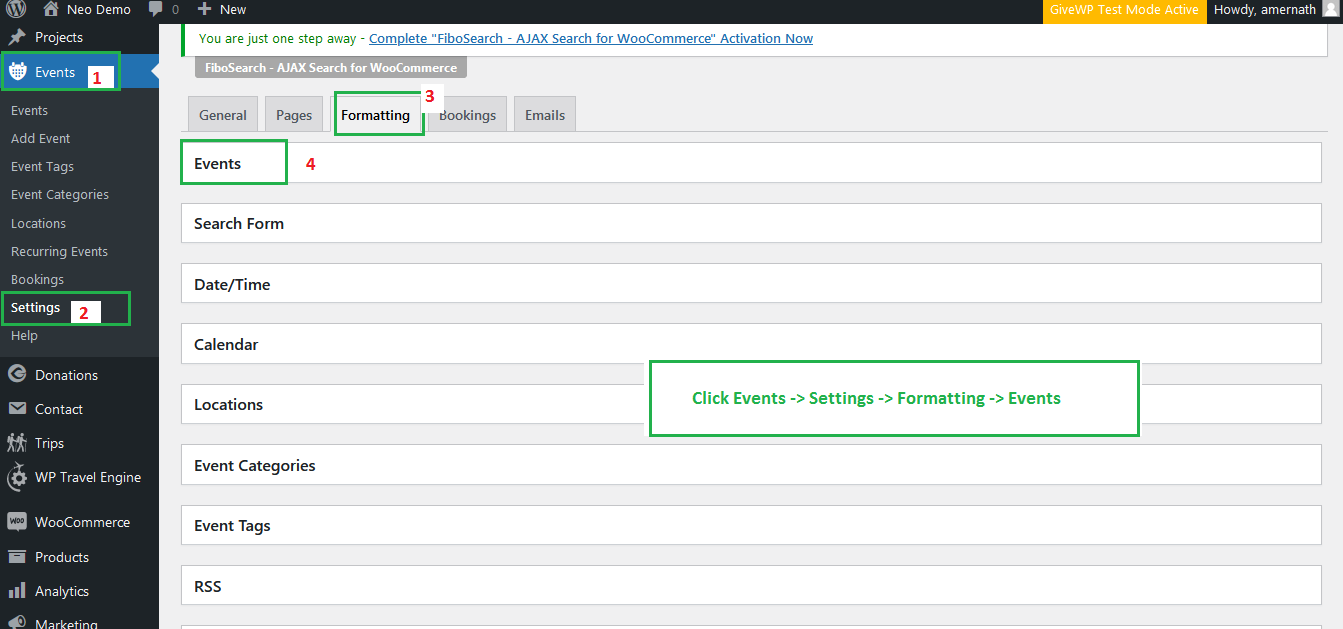Expand the Event Tags section
This screenshot has height=629, width=1343.
[751, 525]
